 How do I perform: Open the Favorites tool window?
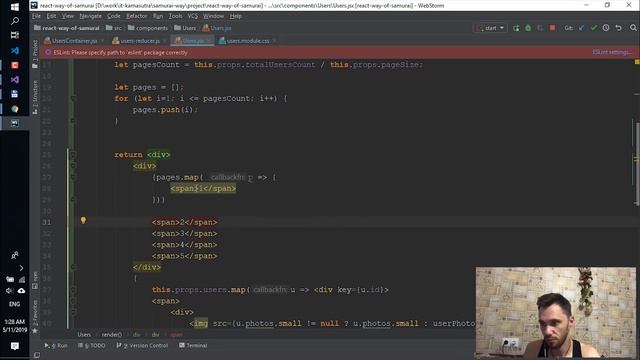pos(35,316)
